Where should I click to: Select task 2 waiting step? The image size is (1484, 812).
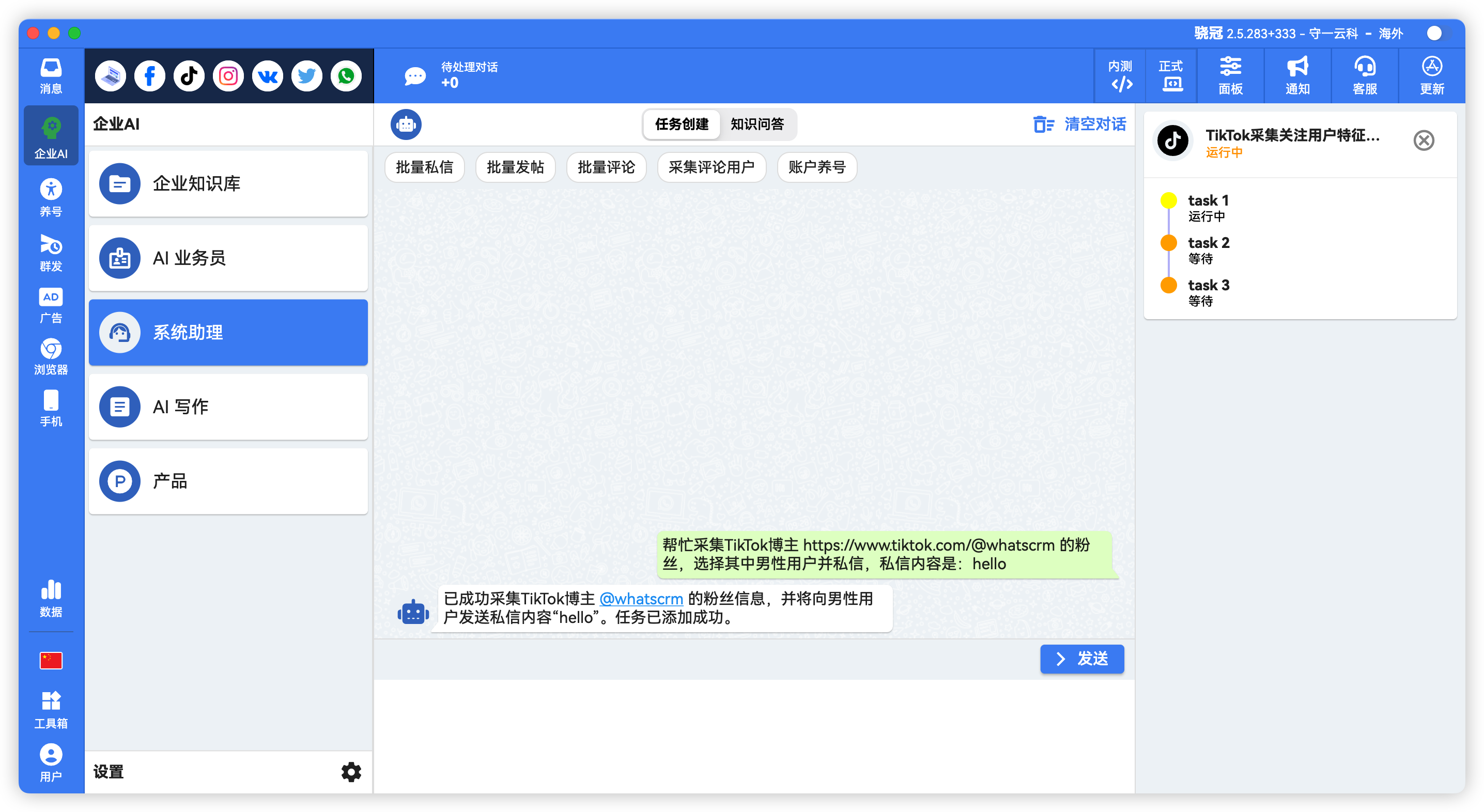tap(1208, 250)
